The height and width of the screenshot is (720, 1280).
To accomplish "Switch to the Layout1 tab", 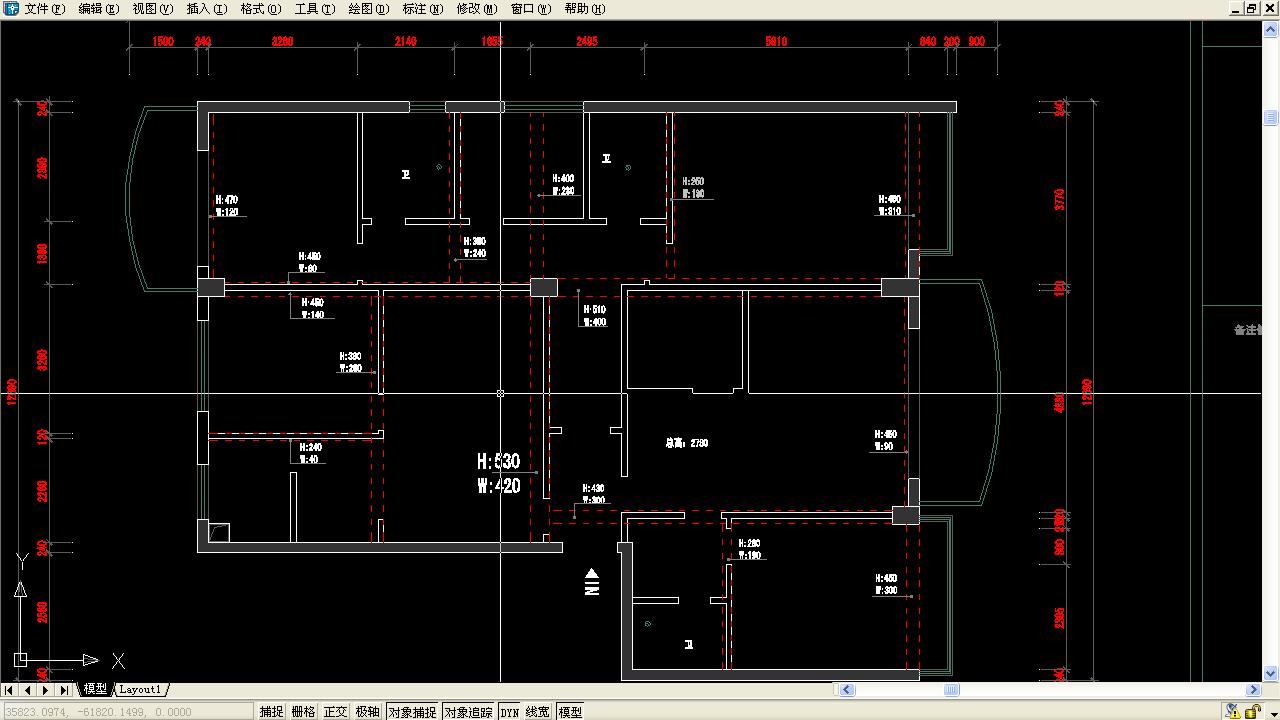I will click(140, 689).
